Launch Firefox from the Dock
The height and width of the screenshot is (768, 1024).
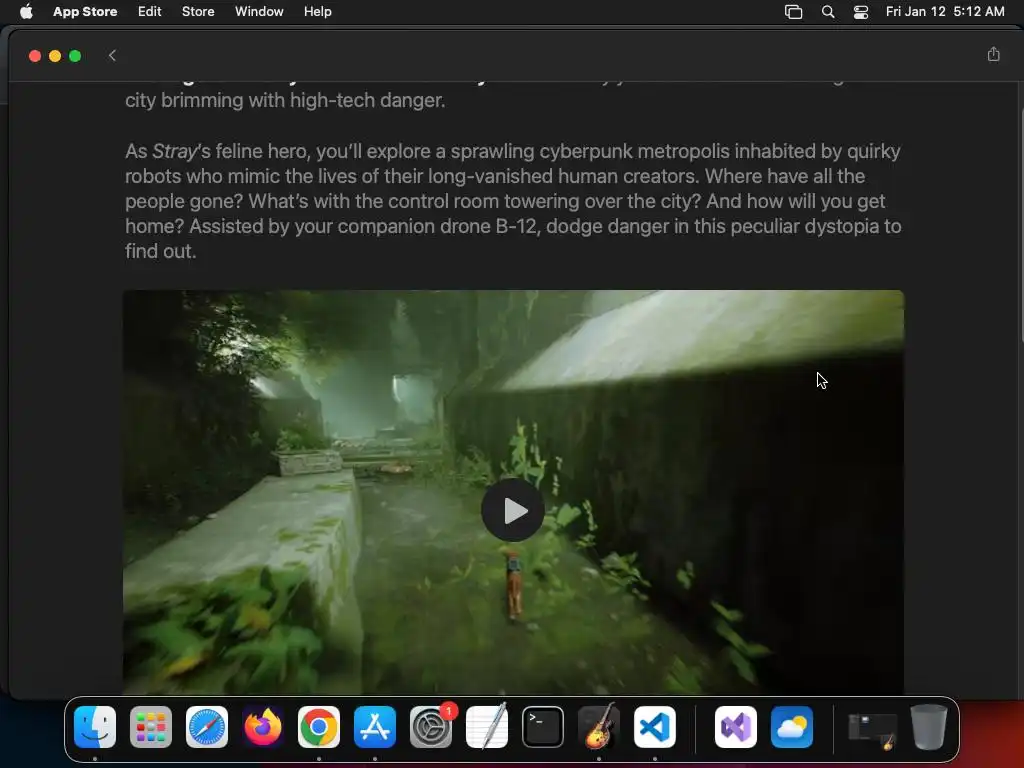(263, 727)
